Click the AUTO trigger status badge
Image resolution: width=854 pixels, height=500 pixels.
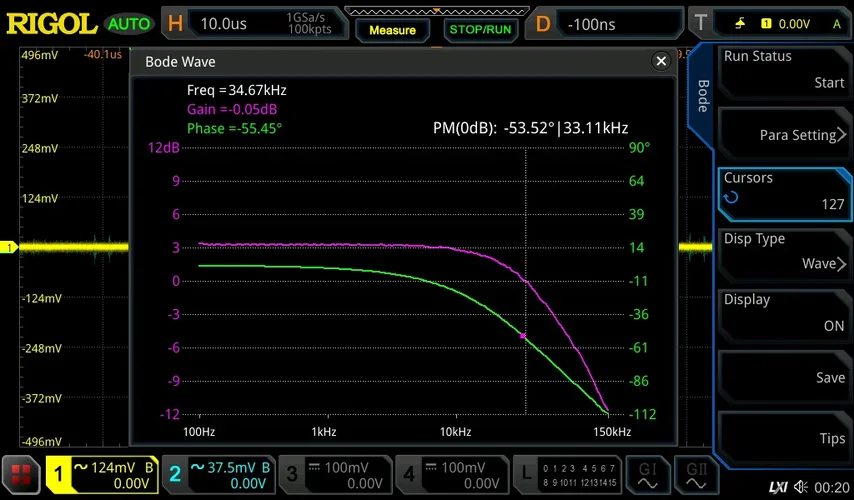click(129, 24)
